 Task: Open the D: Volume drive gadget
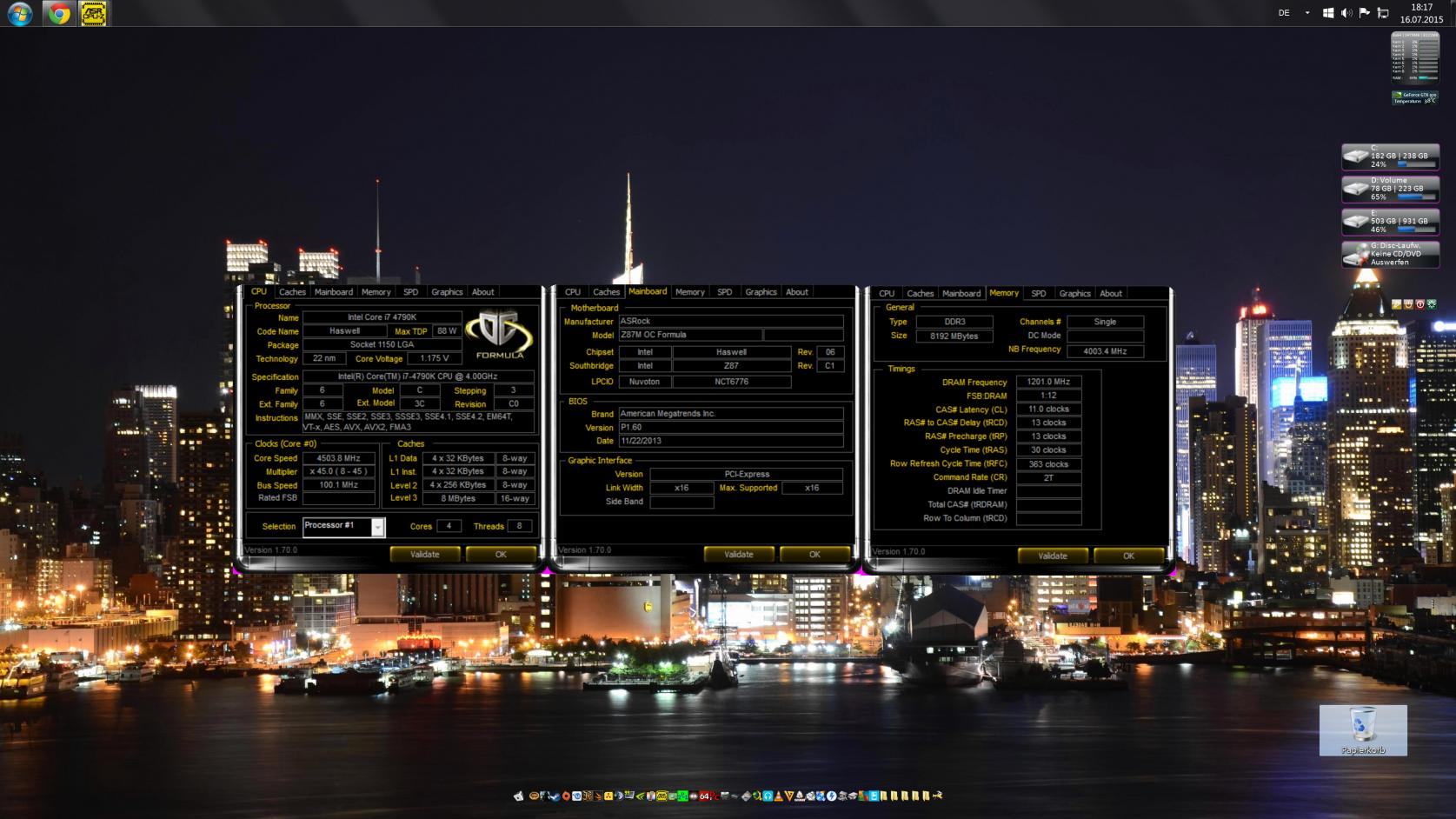tap(1391, 189)
